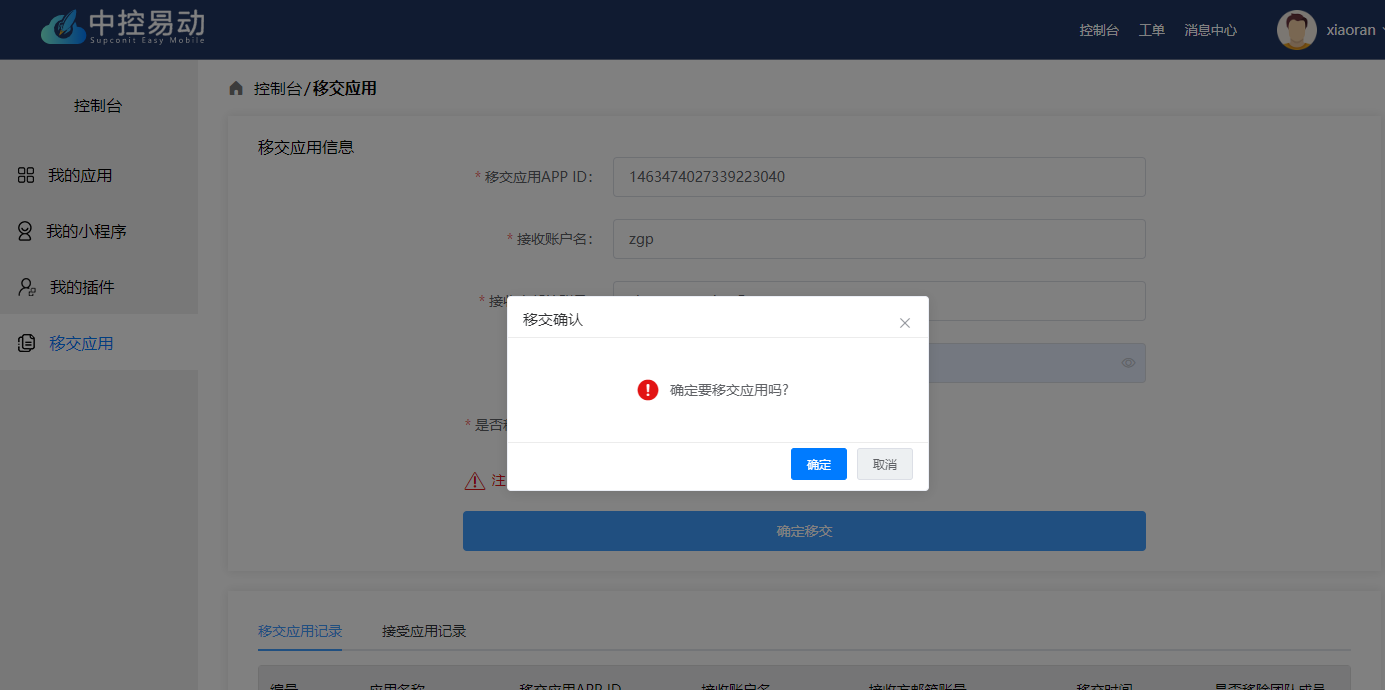Screen dimensions: 1385x690
Task: Open 我的应用 in sidebar
Action: tap(80, 175)
